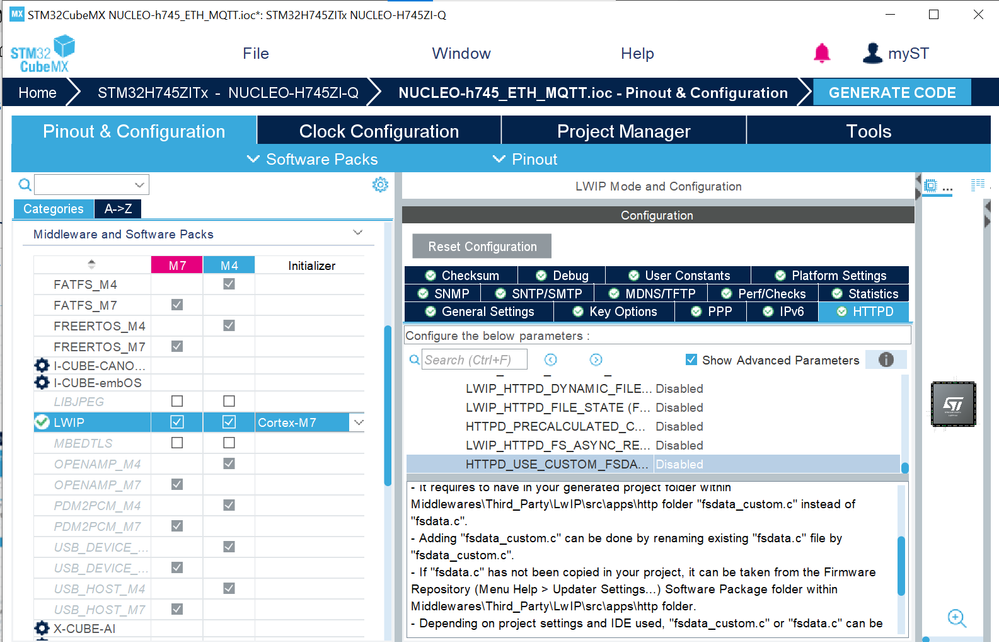The image size is (999, 642).
Task: Switch to pinout chip view icon
Action: point(931,185)
